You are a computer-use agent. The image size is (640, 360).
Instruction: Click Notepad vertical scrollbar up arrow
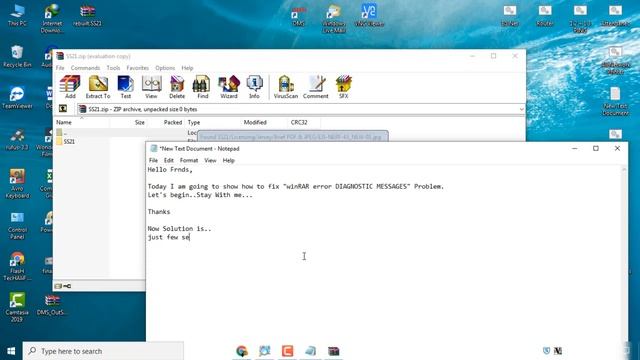coord(624,169)
